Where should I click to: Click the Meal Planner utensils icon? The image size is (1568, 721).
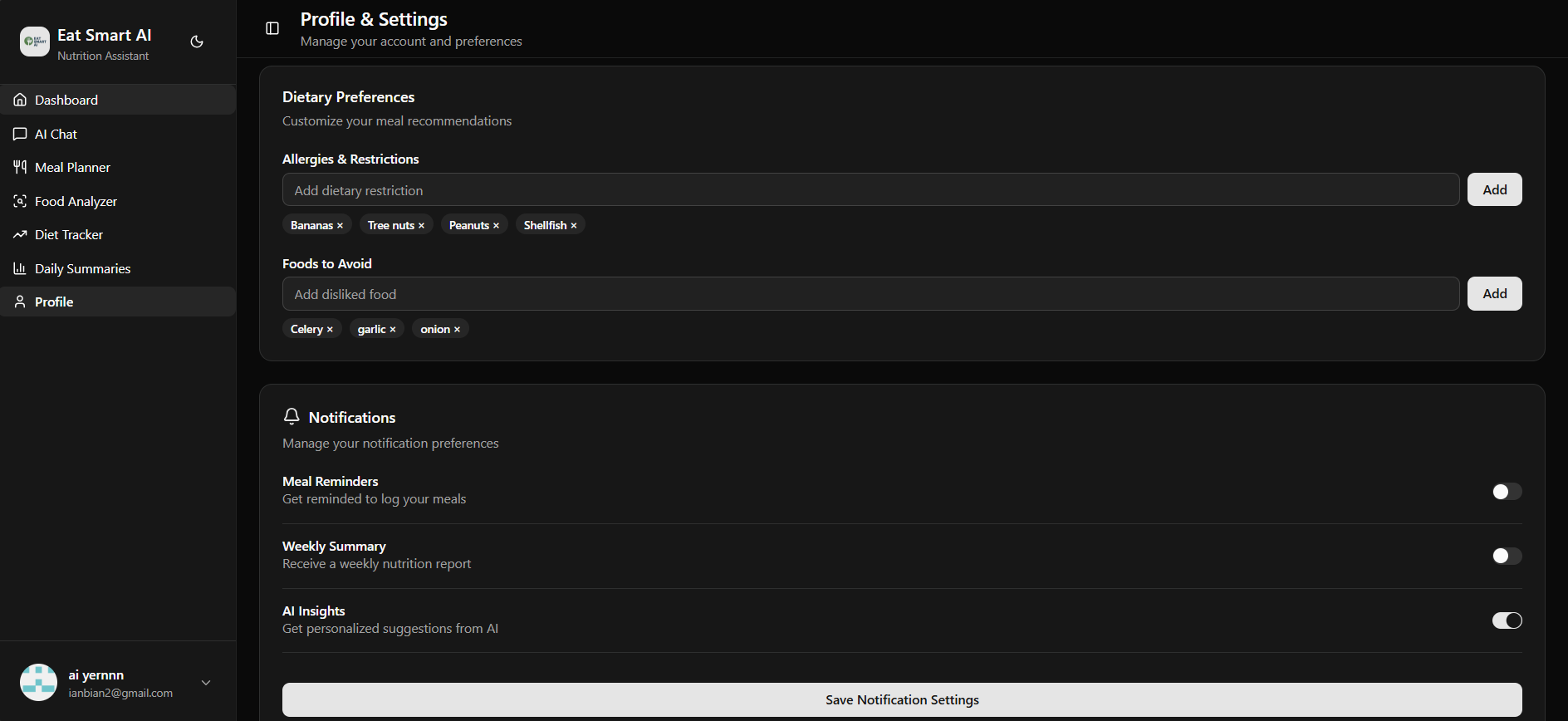(20, 167)
